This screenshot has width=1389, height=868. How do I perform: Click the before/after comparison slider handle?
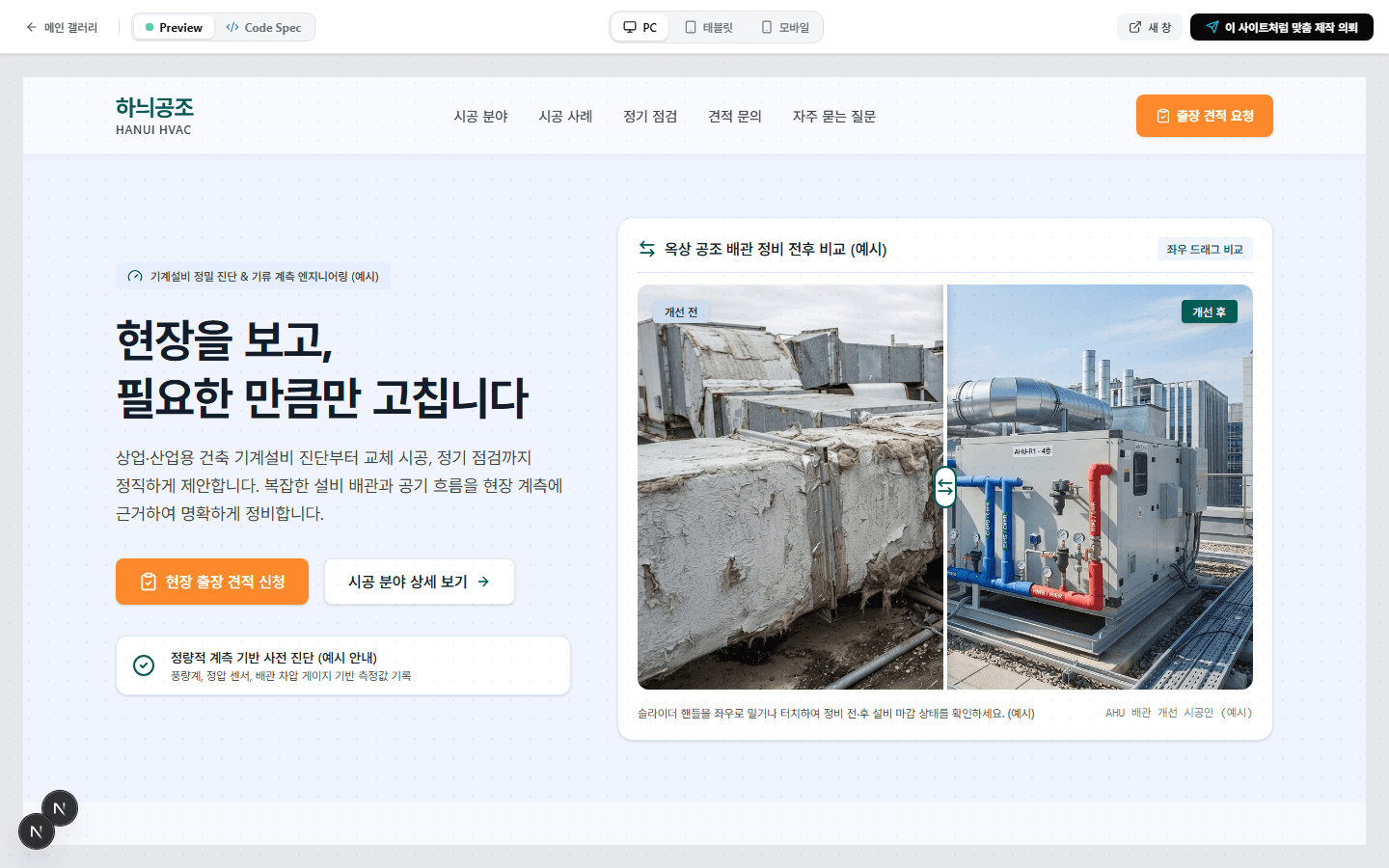(945, 487)
